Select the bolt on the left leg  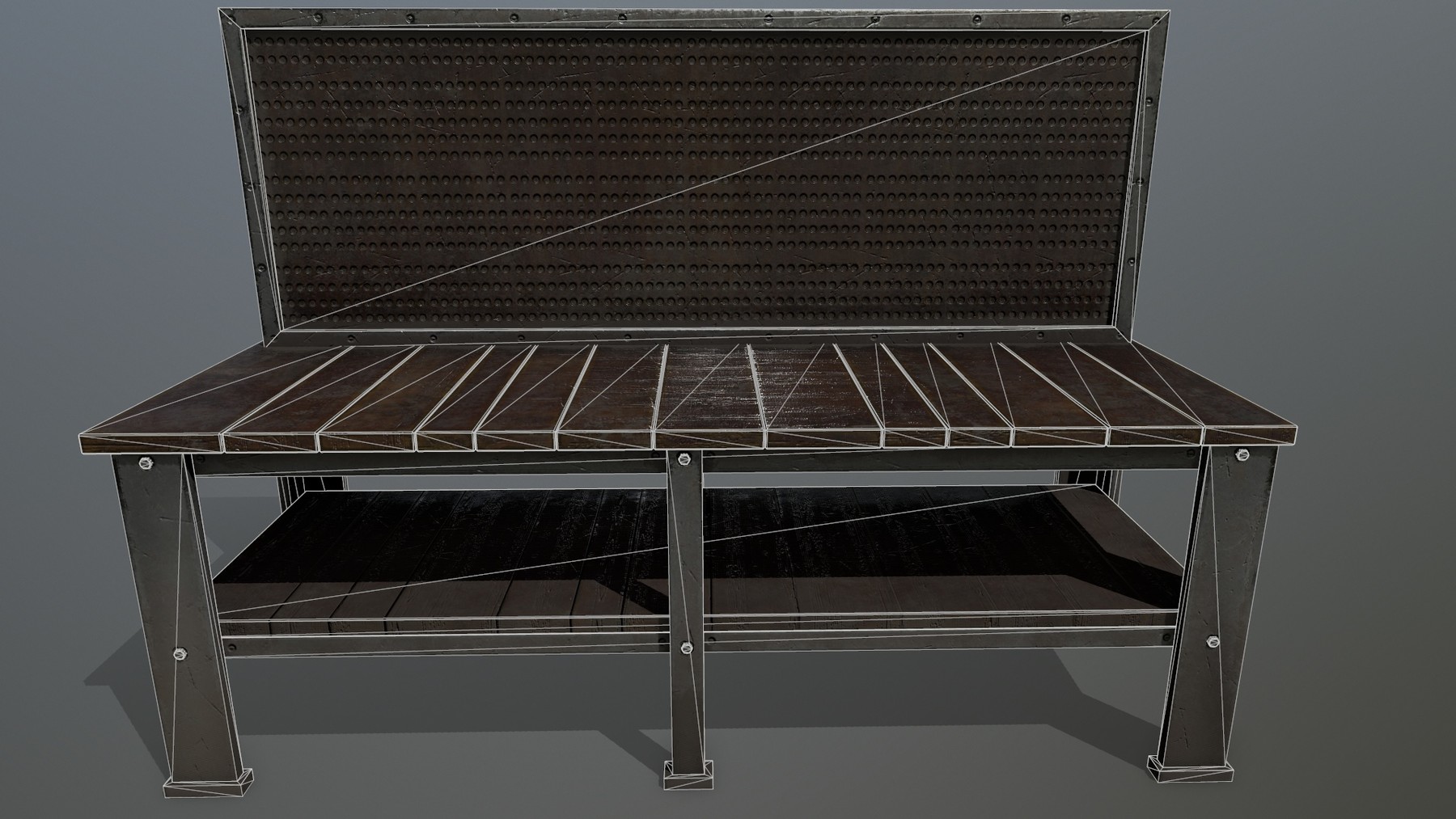(144, 462)
